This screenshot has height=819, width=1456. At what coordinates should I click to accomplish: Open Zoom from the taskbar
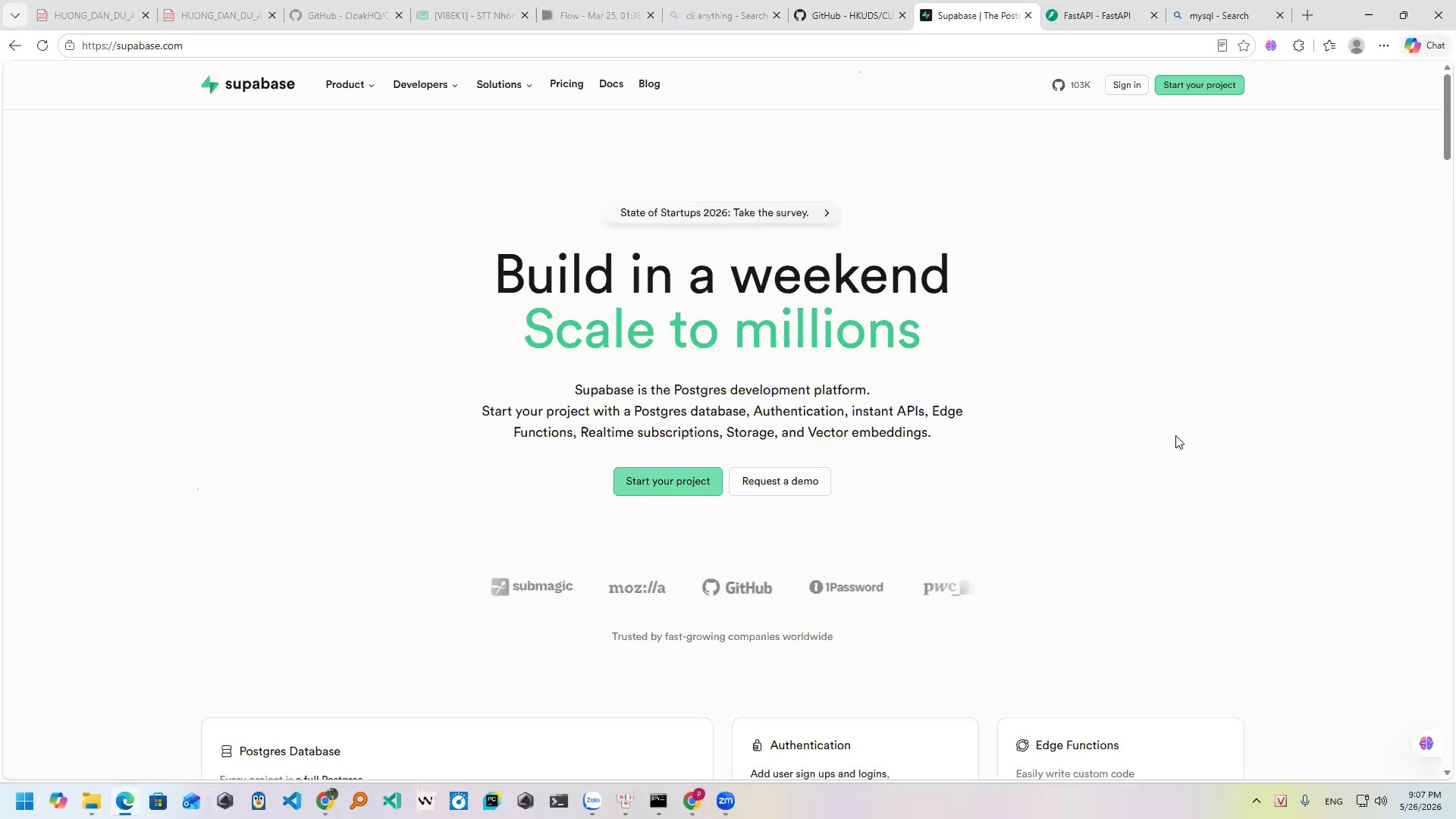(726, 801)
